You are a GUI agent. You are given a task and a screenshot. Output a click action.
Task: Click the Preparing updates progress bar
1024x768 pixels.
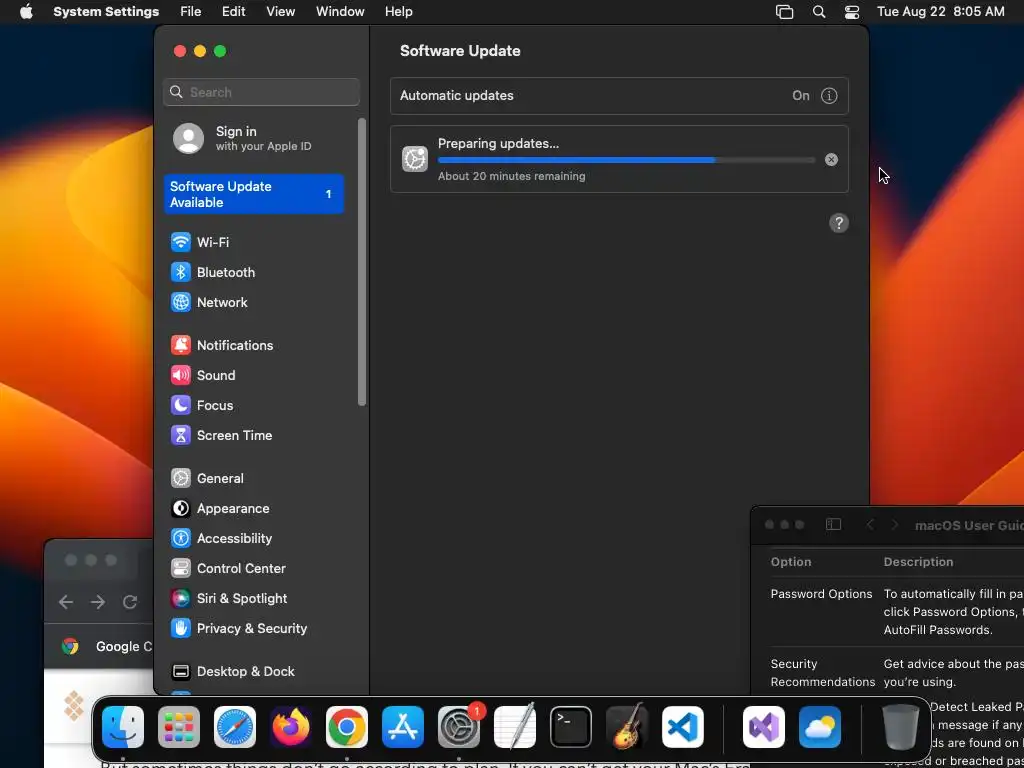click(x=626, y=160)
